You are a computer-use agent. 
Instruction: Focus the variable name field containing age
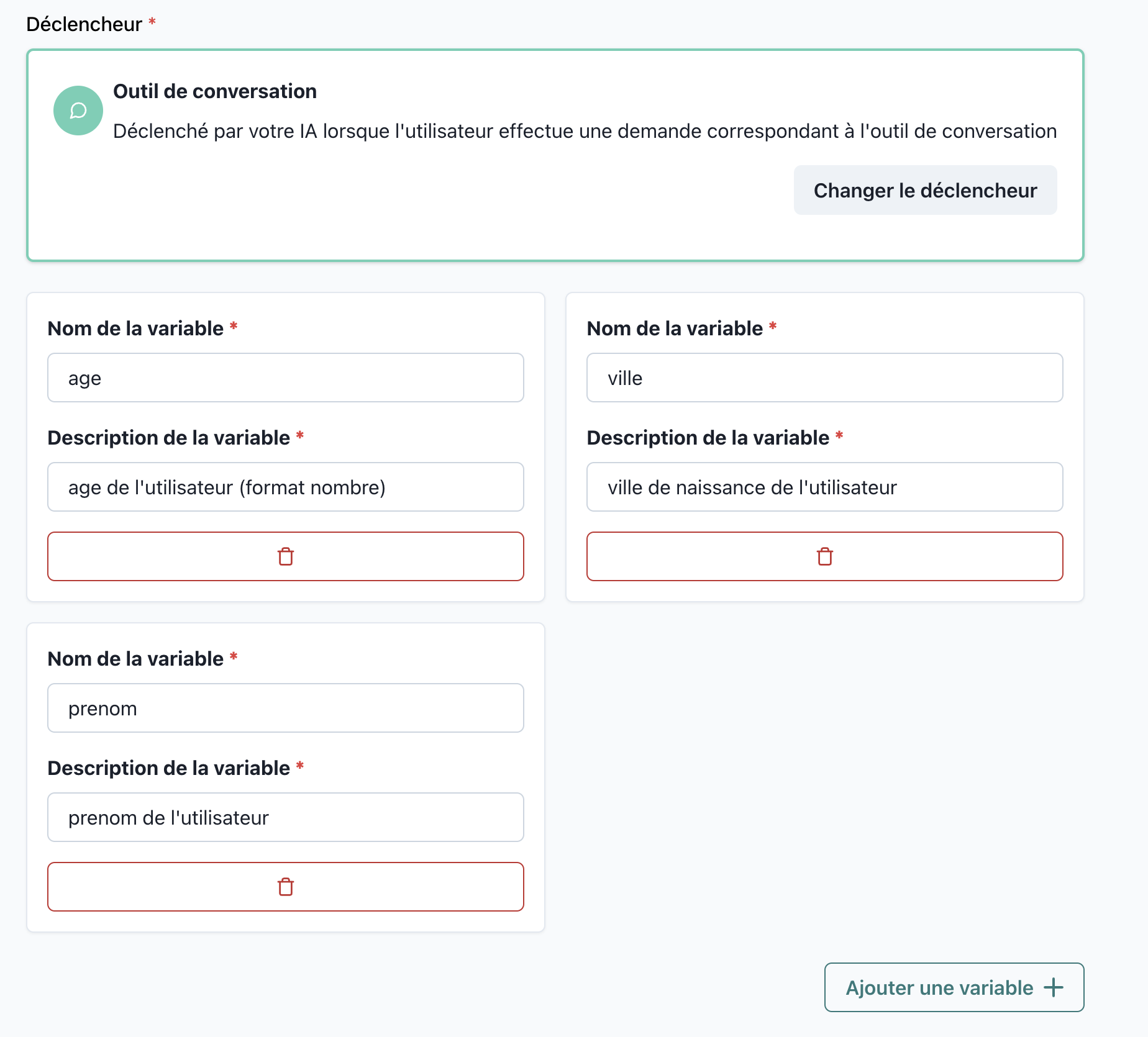[x=286, y=378]
